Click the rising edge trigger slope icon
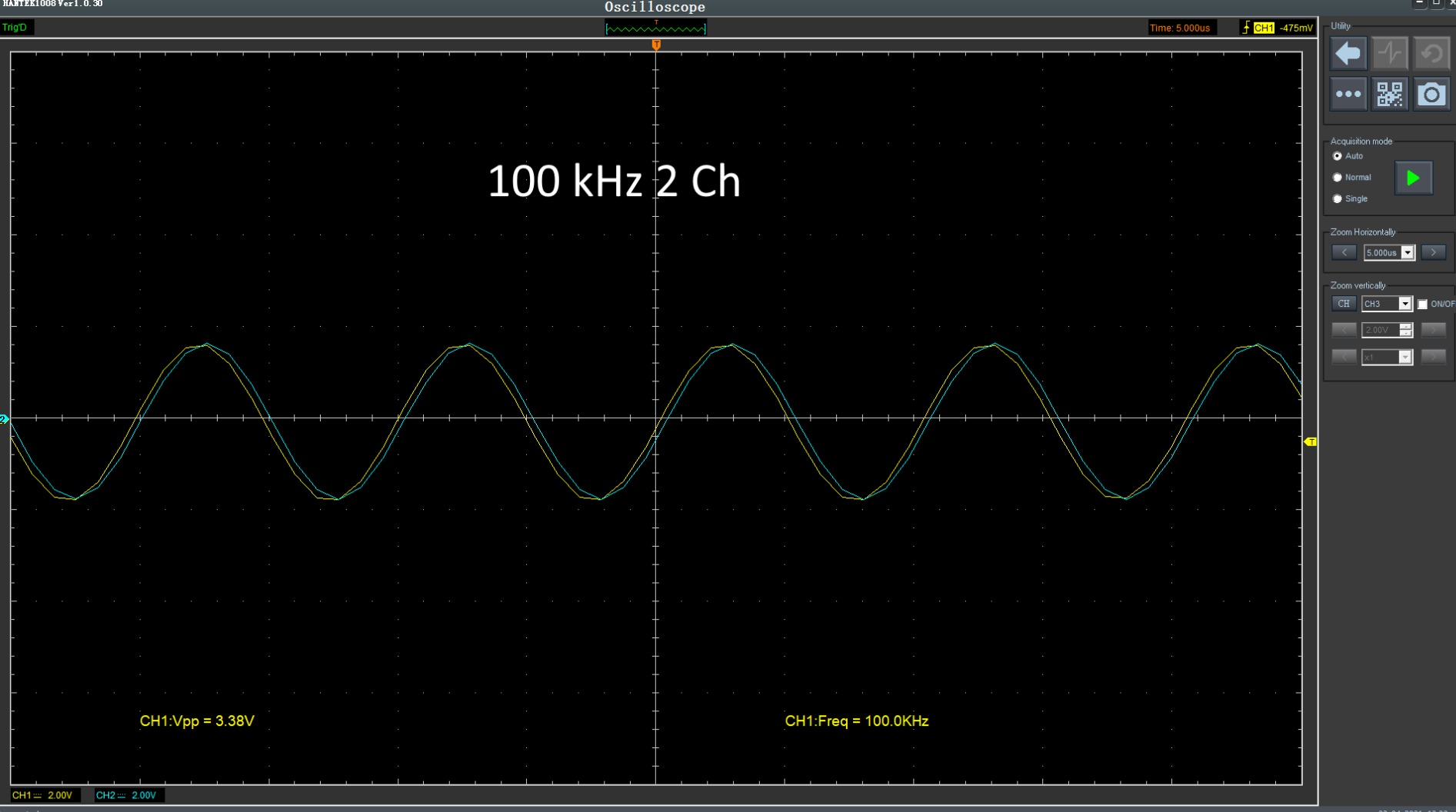1456x812 pixels. point(1246,28)
